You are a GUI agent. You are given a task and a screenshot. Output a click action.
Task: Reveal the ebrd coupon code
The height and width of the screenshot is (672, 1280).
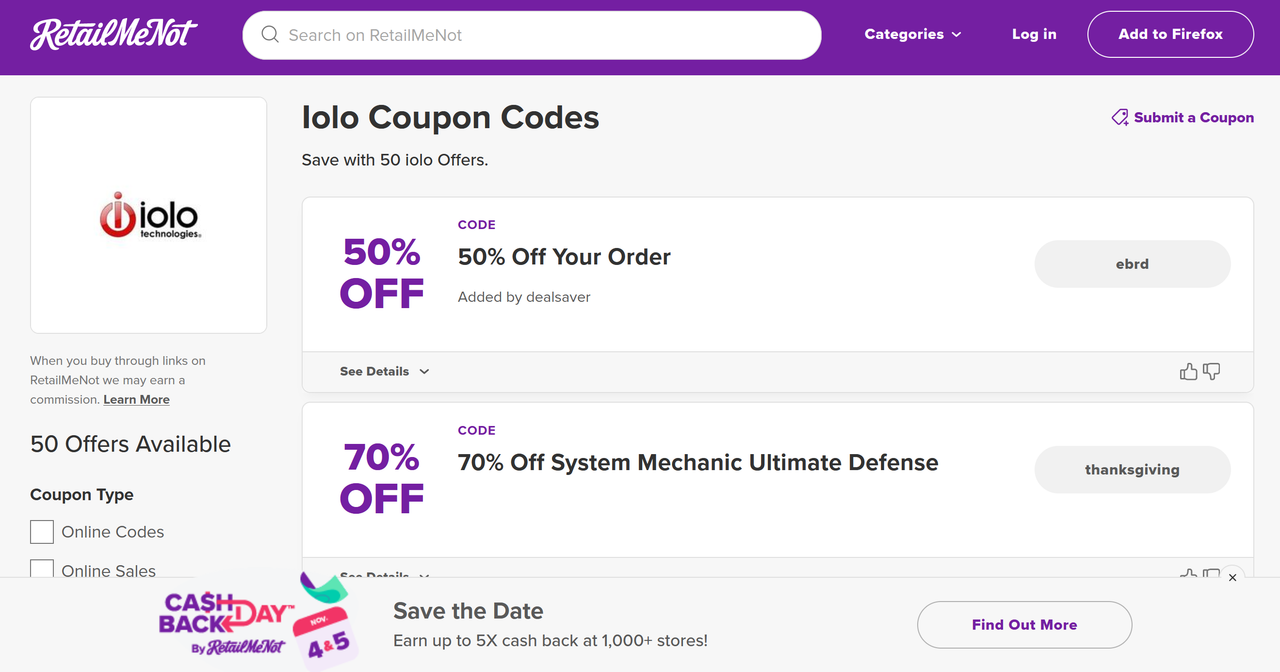pyautogui.click(x=1132, y=264)
